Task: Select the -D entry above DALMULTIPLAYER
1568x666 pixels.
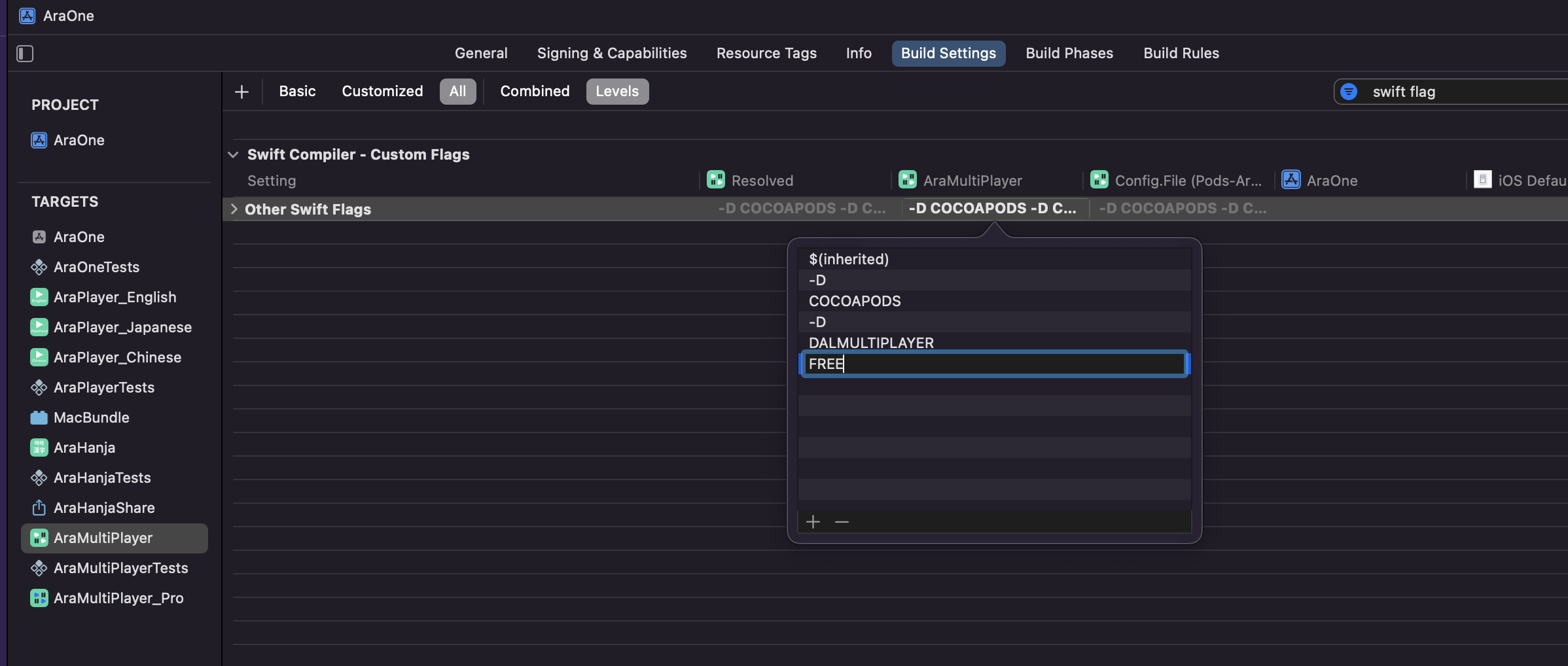Action: pos(994,322)
